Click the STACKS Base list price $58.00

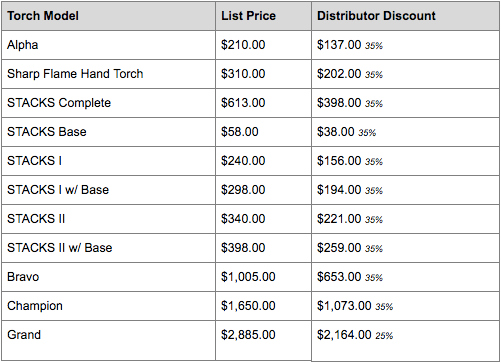tap(240, 132)
